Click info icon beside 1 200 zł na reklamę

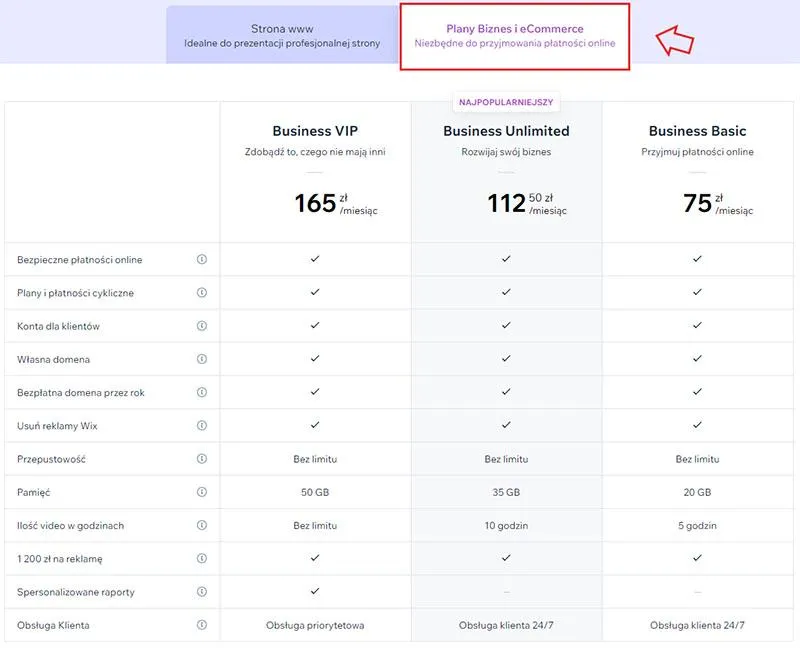click(201, 558)
